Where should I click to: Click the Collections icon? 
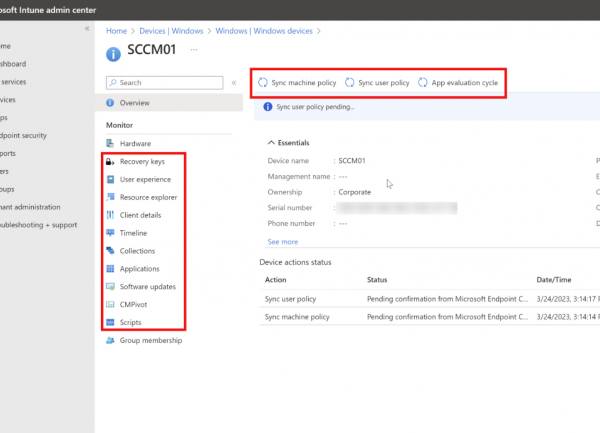(x=110, y=251)
